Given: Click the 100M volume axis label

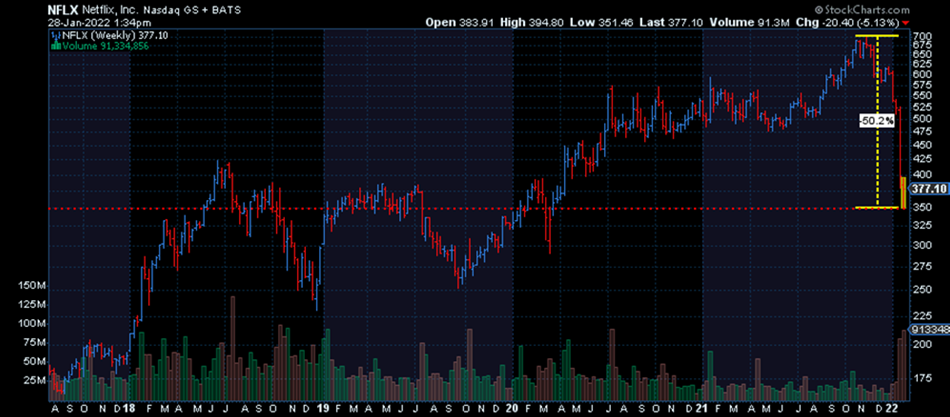Looking at the screenshot, I should [32, 324].
